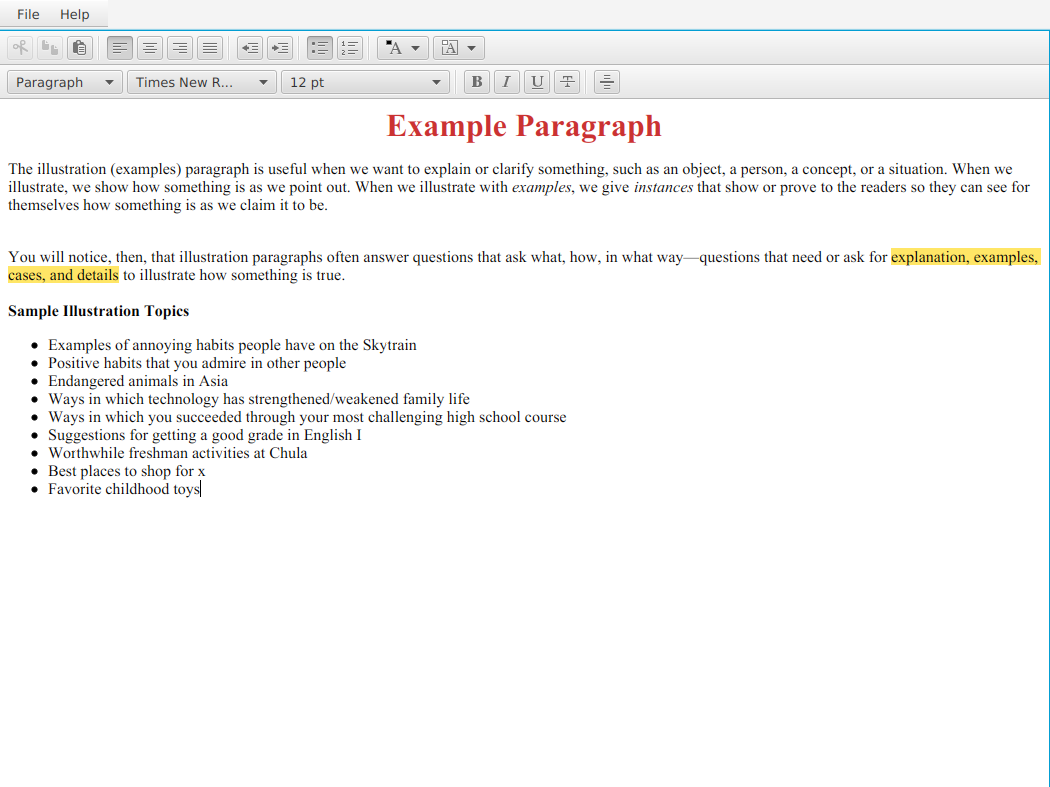
Task: Increase the paragraph indent
Action: coord(280,47)
